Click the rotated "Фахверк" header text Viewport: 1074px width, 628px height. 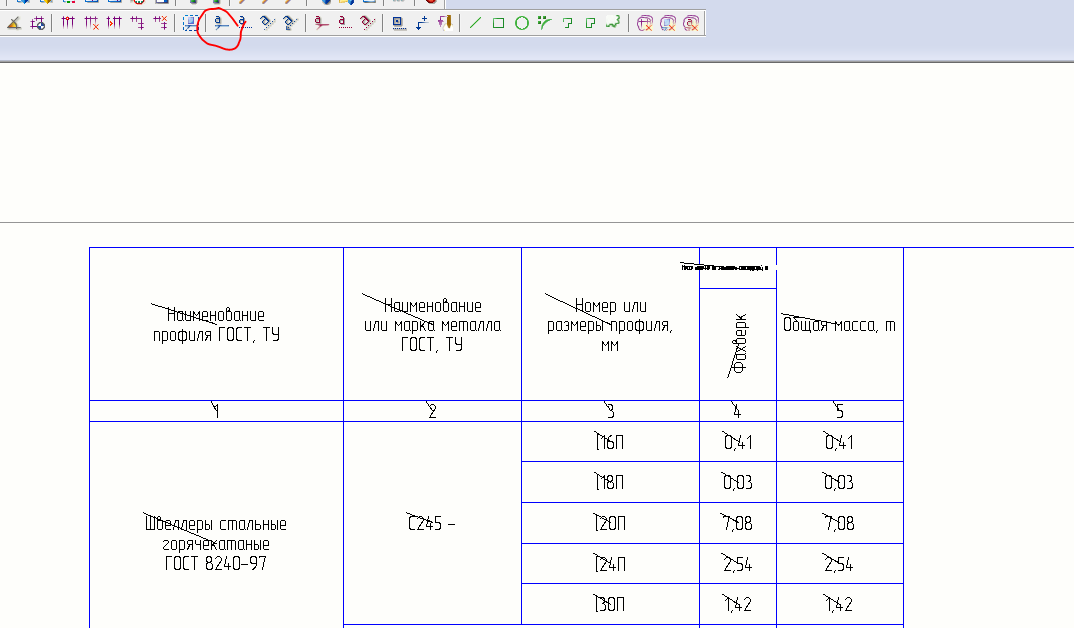pos(739,344)
